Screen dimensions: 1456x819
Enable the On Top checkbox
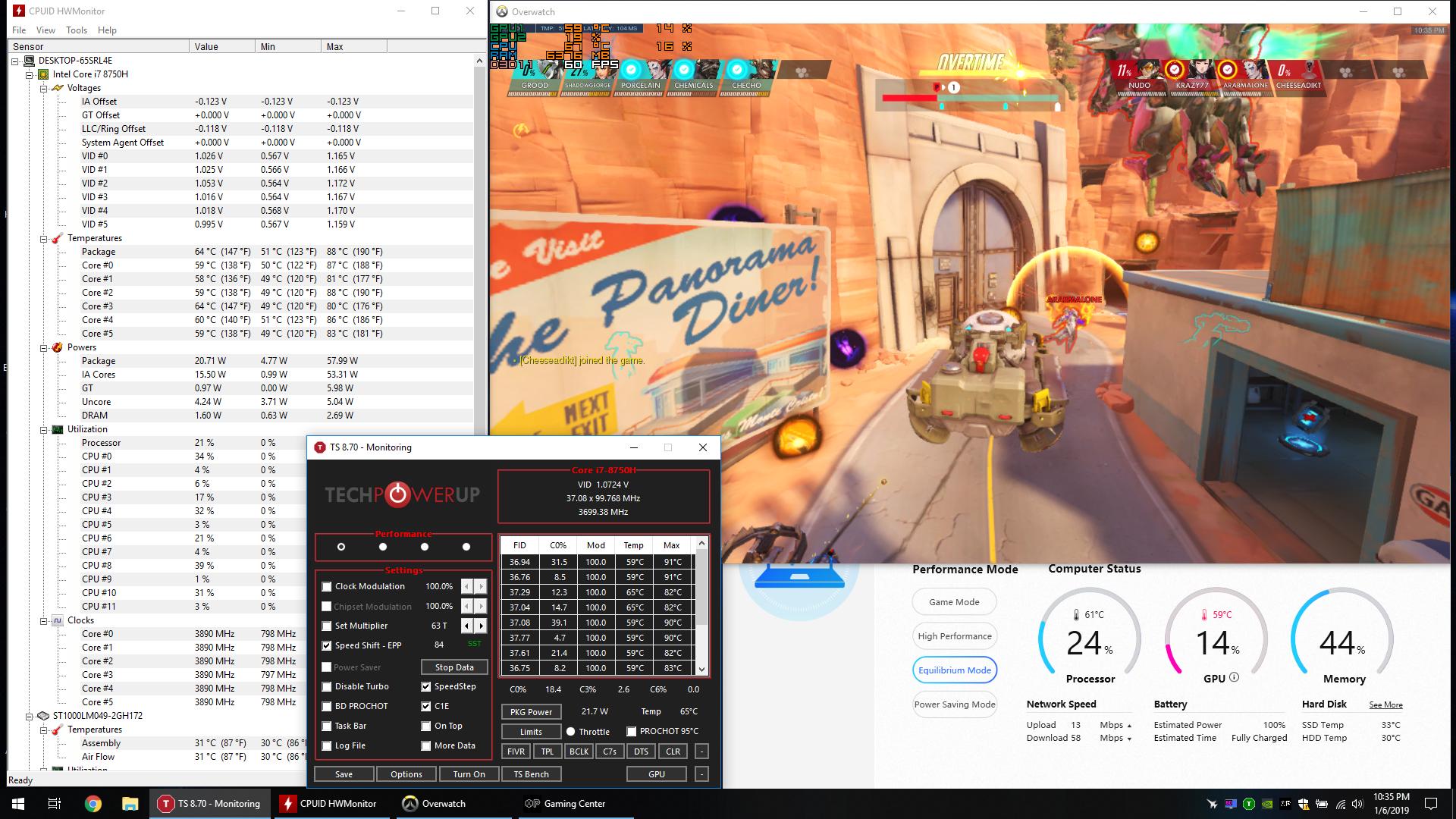click(426, 726)
